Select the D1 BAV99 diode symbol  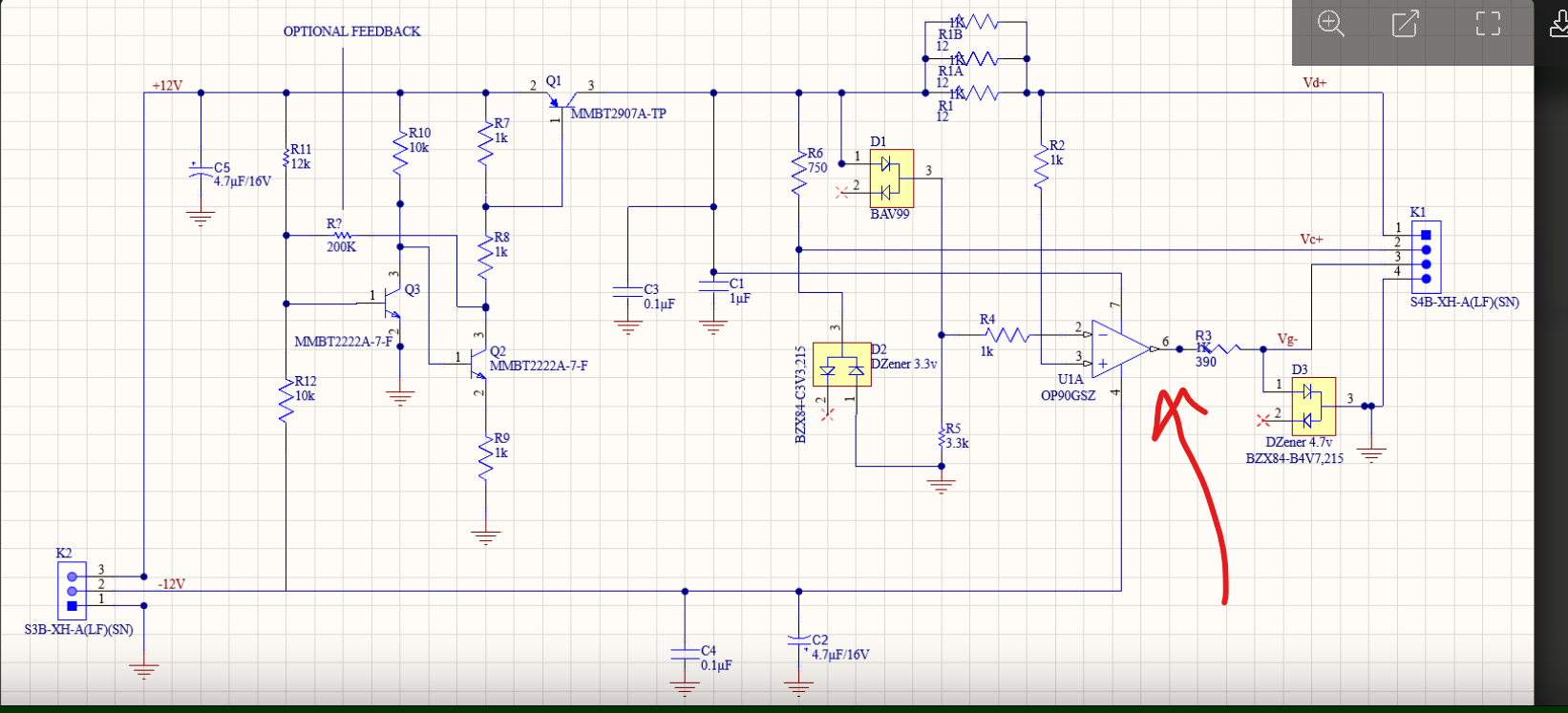[892, 178]
